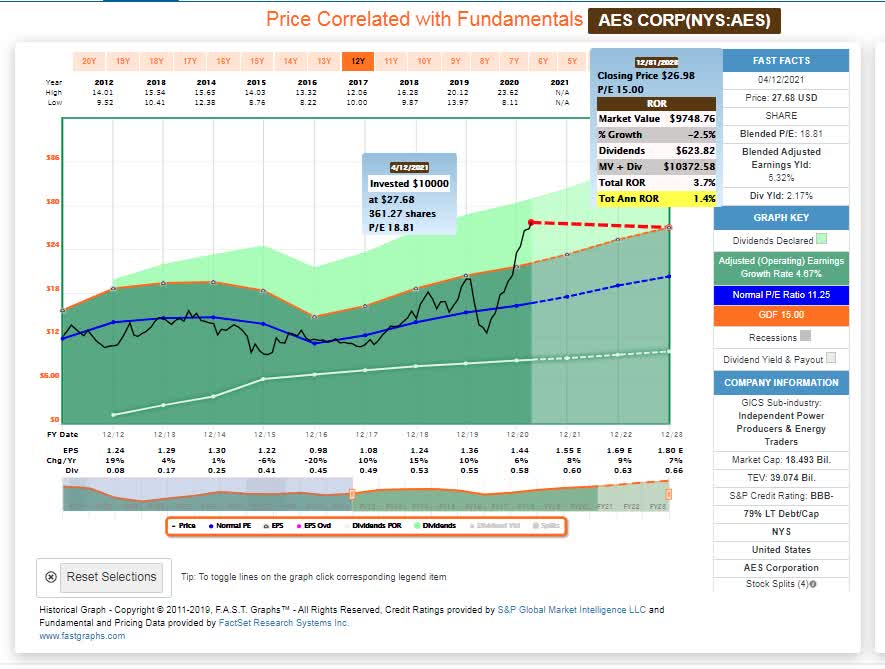
Task: Select the 20Y time range tab
Action: [x=89, y=62]
